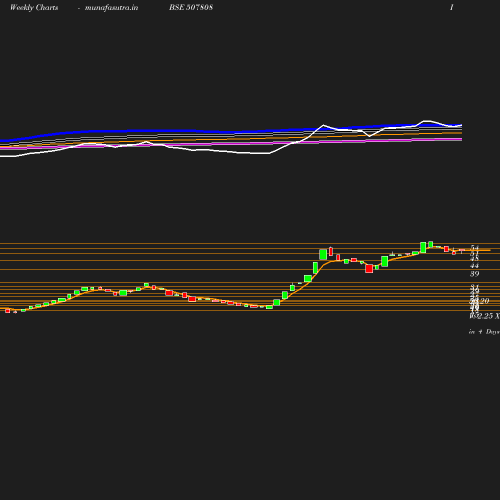Click the "Weekly Charts" title text
500x500 pixels.
click(x=34, y=8)
